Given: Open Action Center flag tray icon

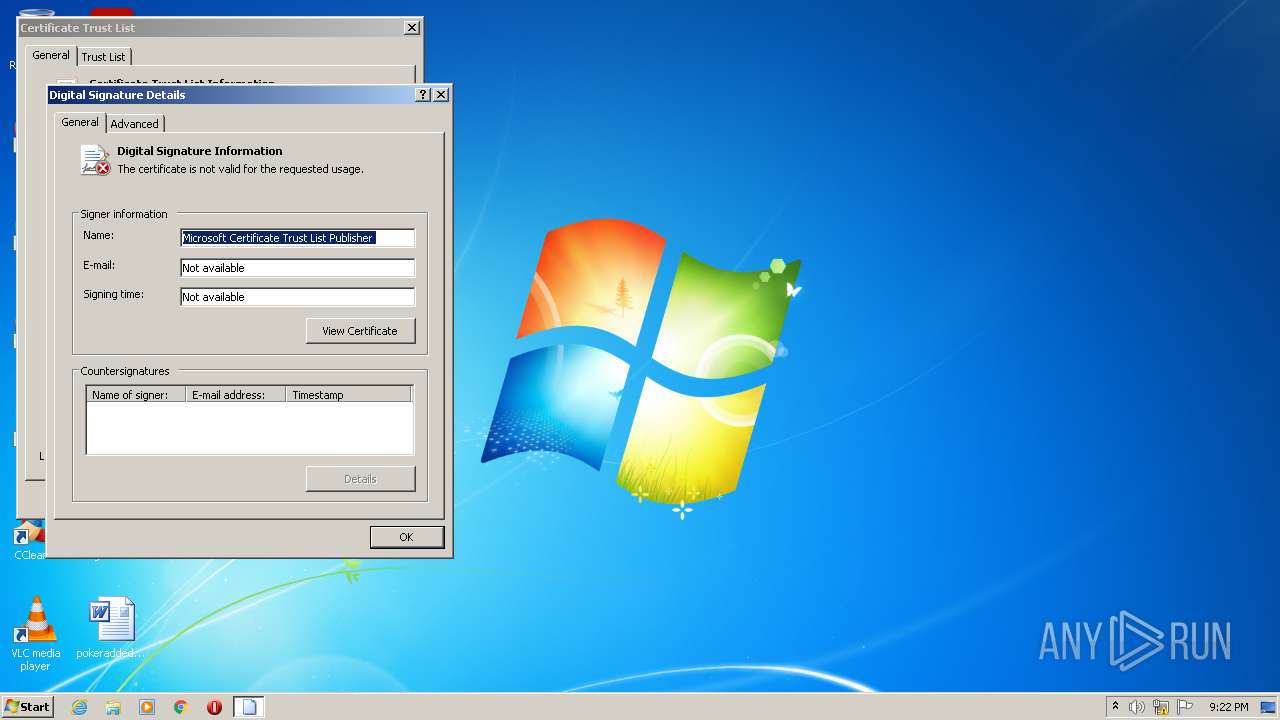Looking at the screenshot, I should coord(1185,707).
